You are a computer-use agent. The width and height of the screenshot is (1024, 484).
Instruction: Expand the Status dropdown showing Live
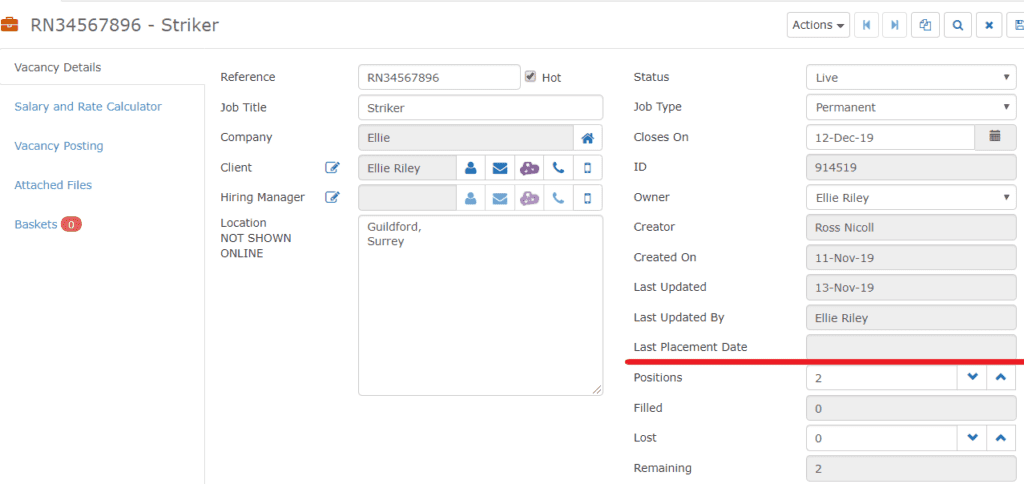tap(911, 77)
